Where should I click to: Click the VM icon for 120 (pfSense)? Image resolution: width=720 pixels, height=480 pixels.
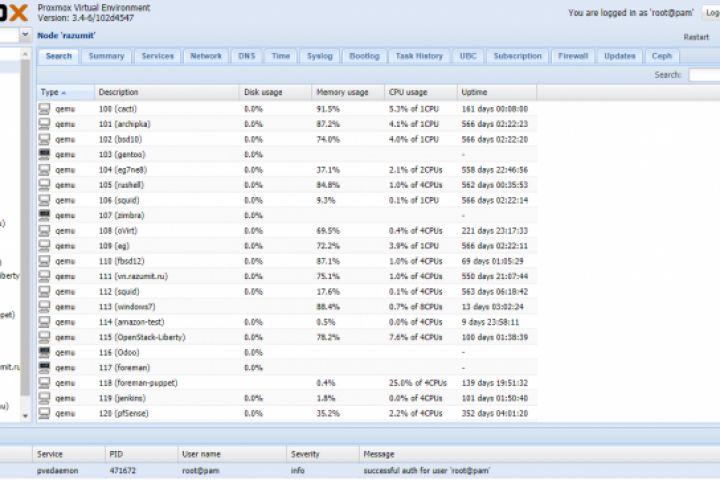click(x=44, y=413)
